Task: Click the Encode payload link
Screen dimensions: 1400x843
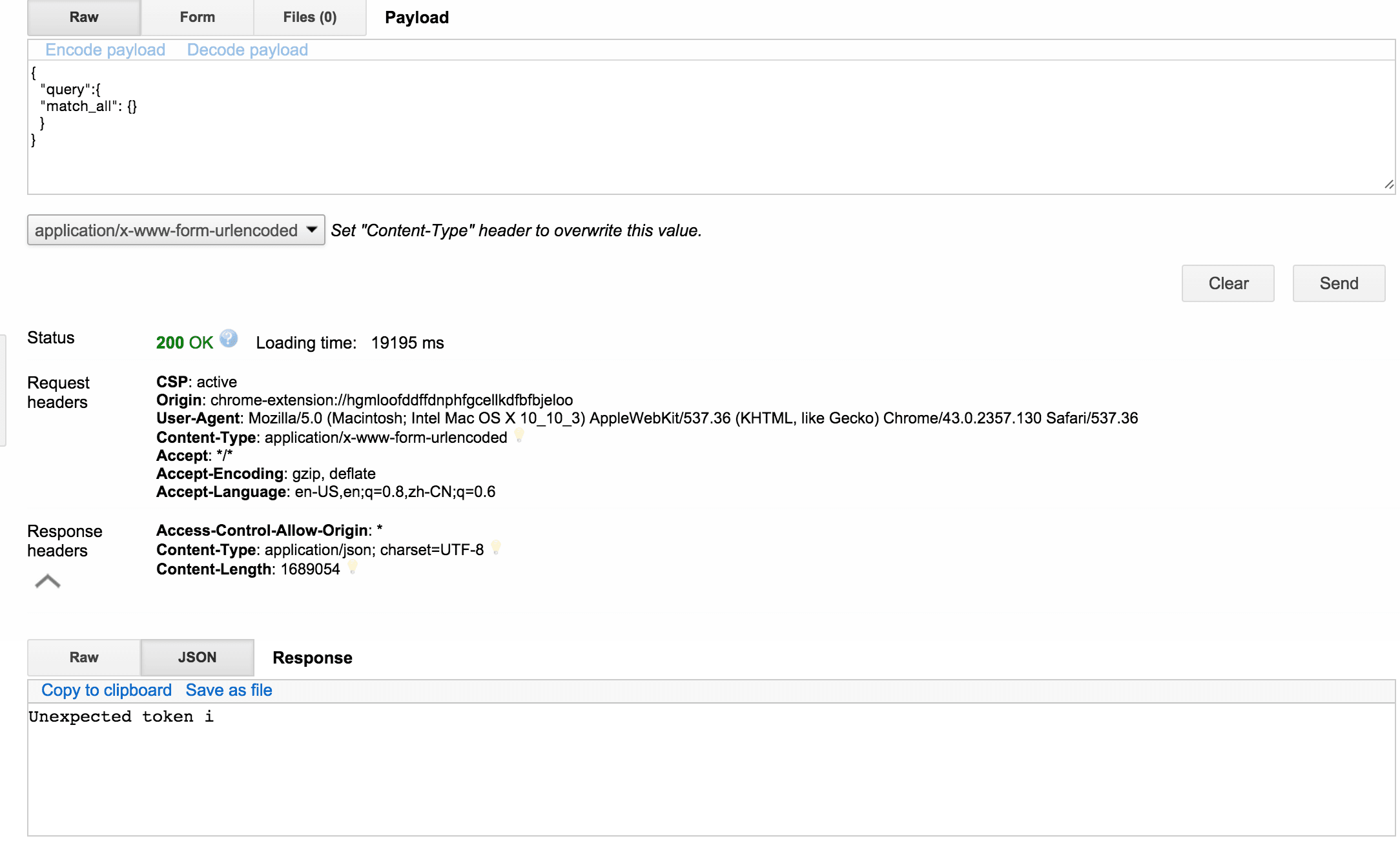Action: click(x=105, y=50)
